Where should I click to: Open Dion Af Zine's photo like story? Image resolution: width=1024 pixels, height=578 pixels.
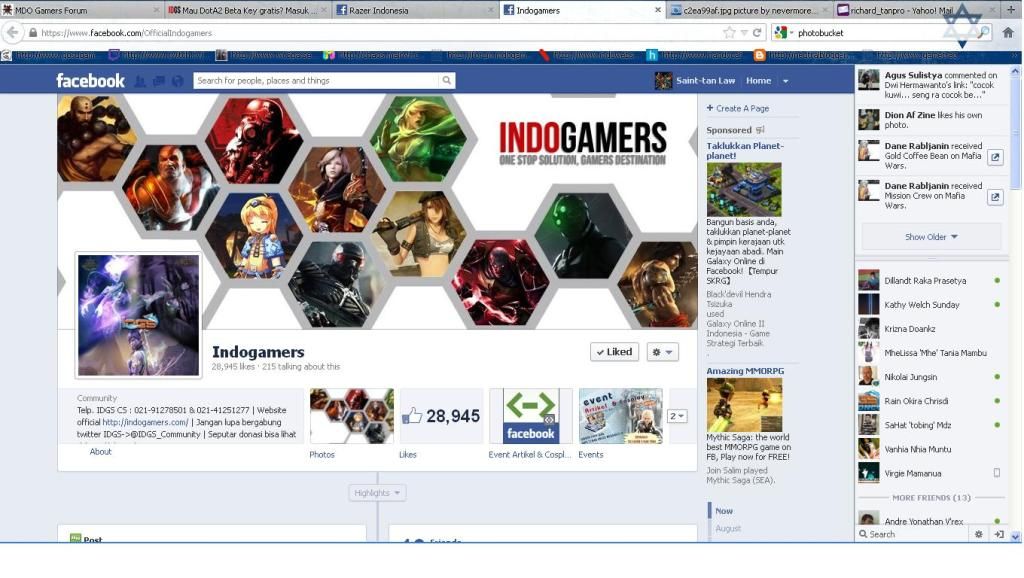[930, 120]
